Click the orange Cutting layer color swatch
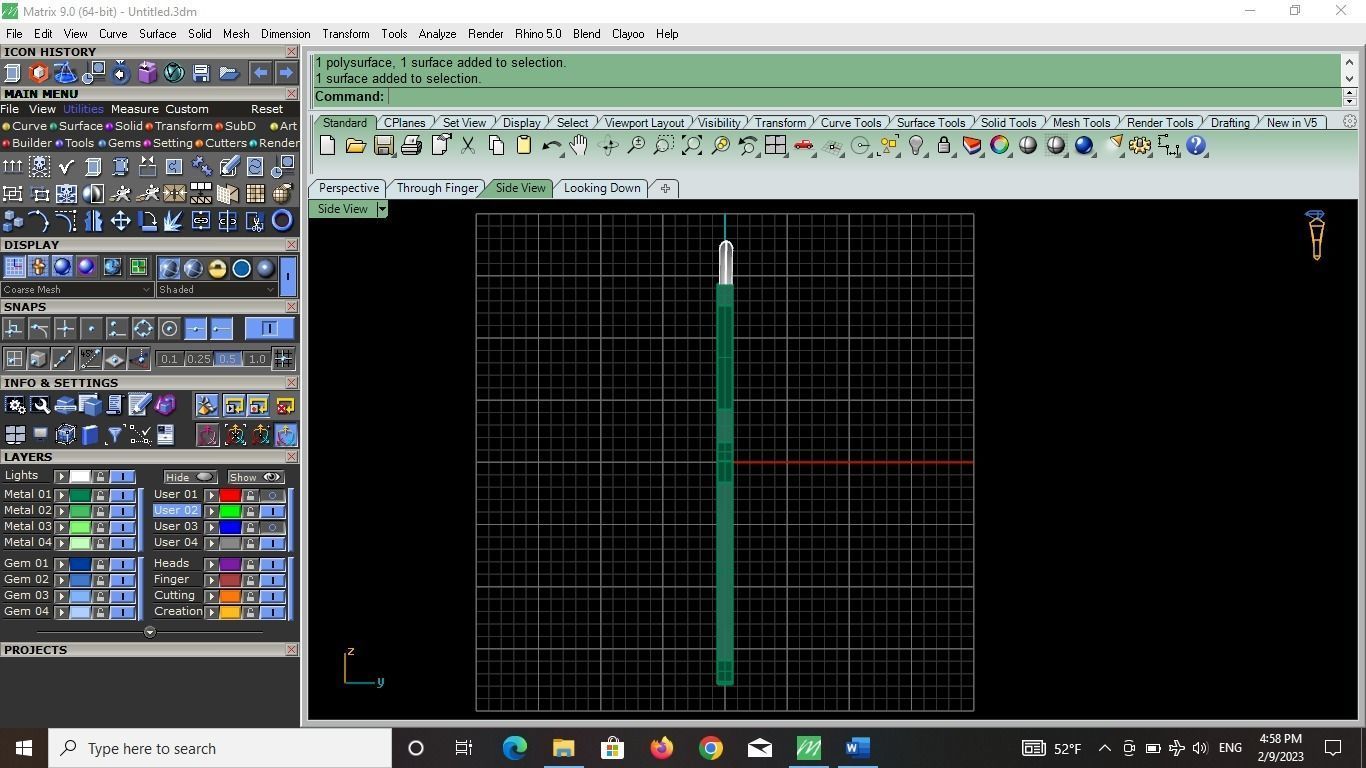 tap(230, 596)
